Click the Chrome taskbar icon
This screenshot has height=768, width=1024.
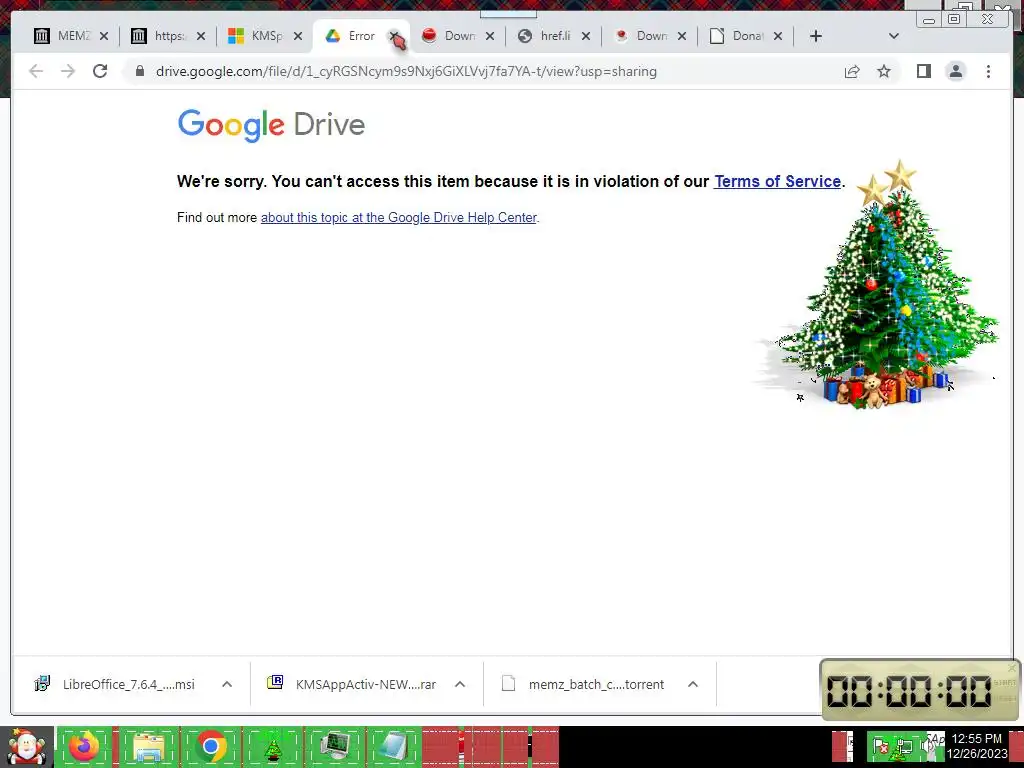tap(211, 747)
